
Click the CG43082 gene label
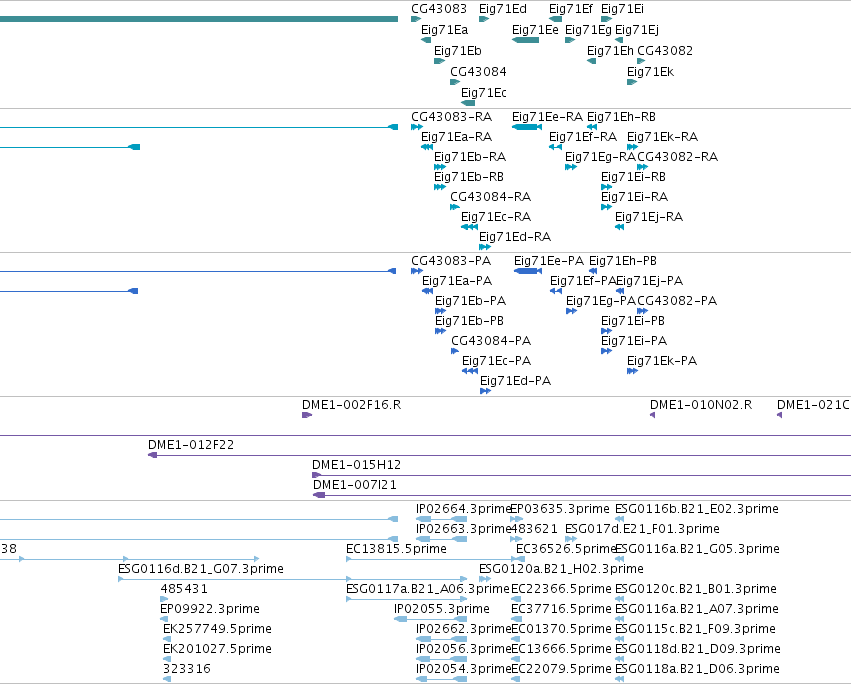tap(665, 51)
